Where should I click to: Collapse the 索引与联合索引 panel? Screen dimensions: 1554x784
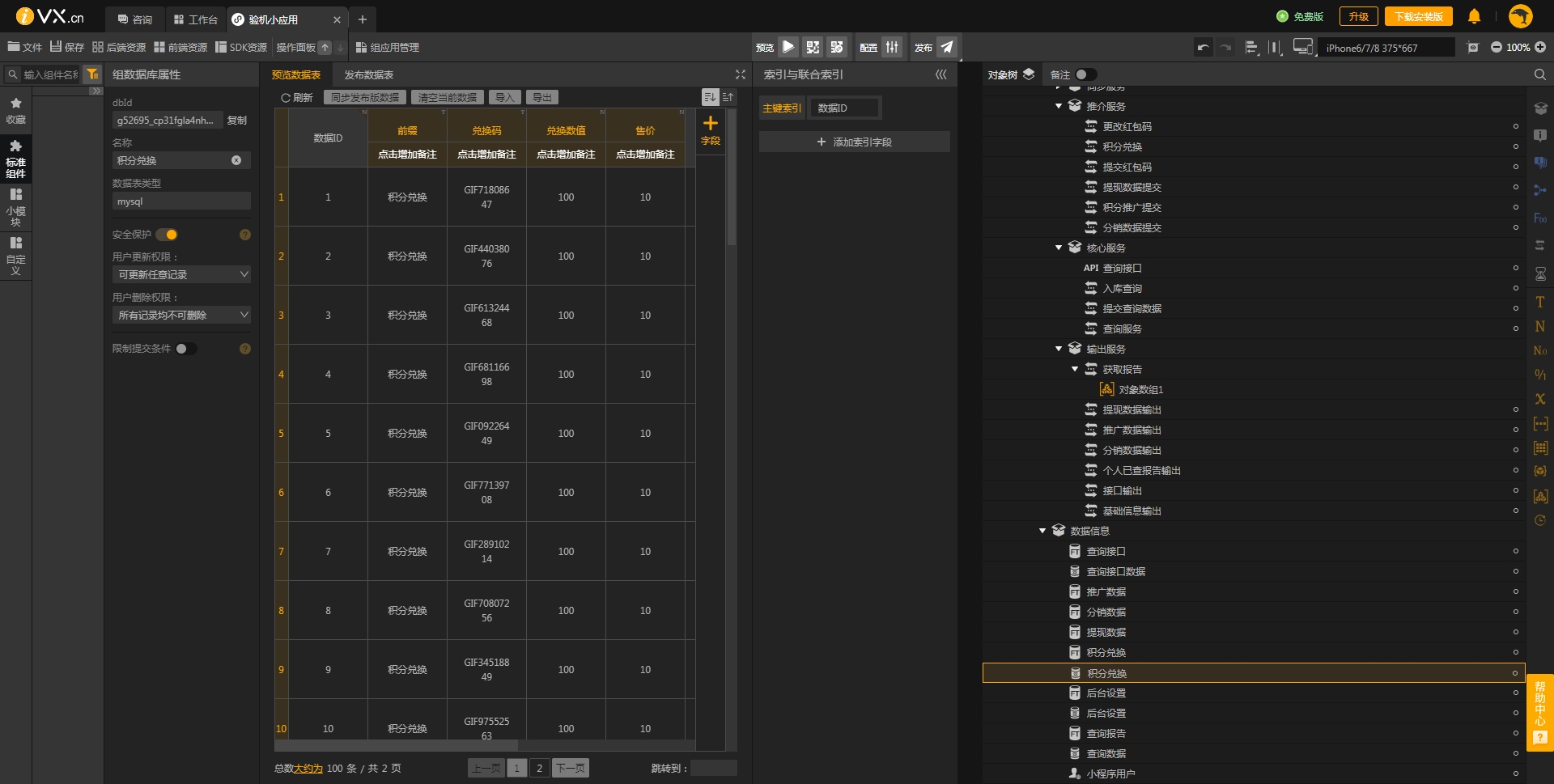tap(940, 74)
